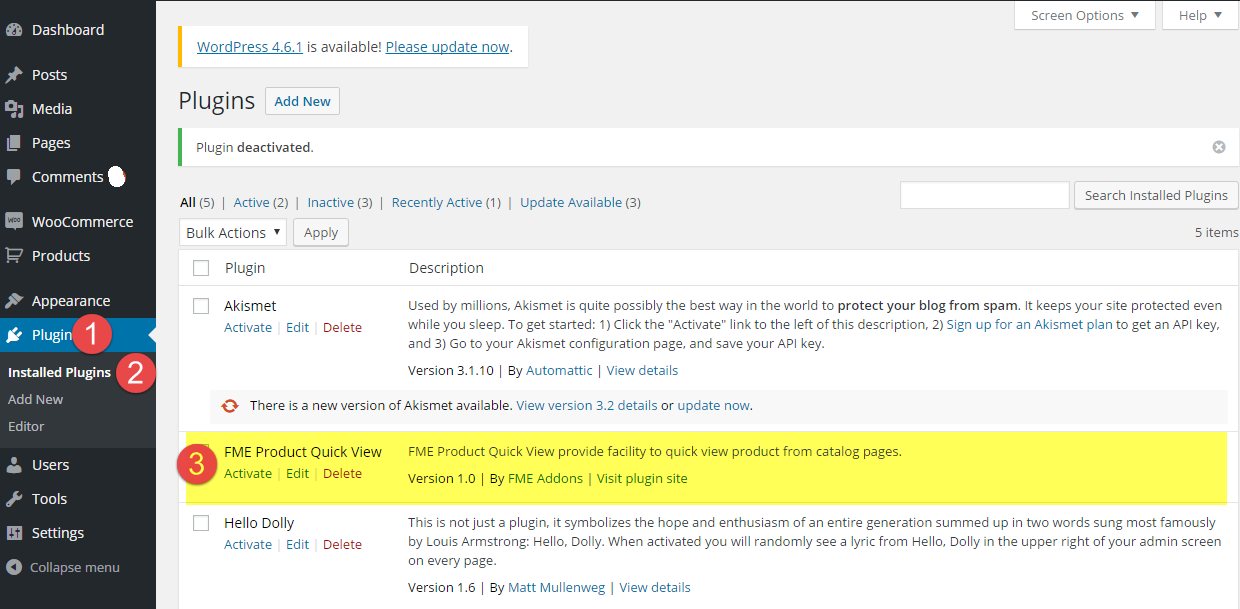This screenshot has width=1240, height=609.
Task: Select all plugins via header checkbox
Action: (201, 267)
